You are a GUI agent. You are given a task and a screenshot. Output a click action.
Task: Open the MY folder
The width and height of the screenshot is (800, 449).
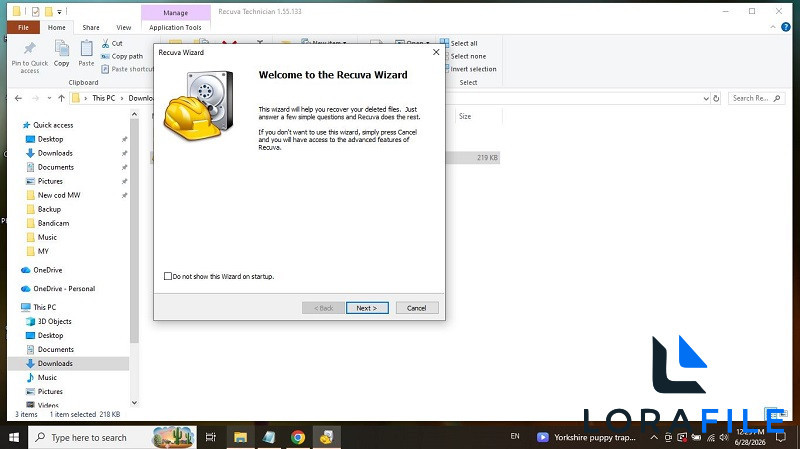[x=43, y=251]
